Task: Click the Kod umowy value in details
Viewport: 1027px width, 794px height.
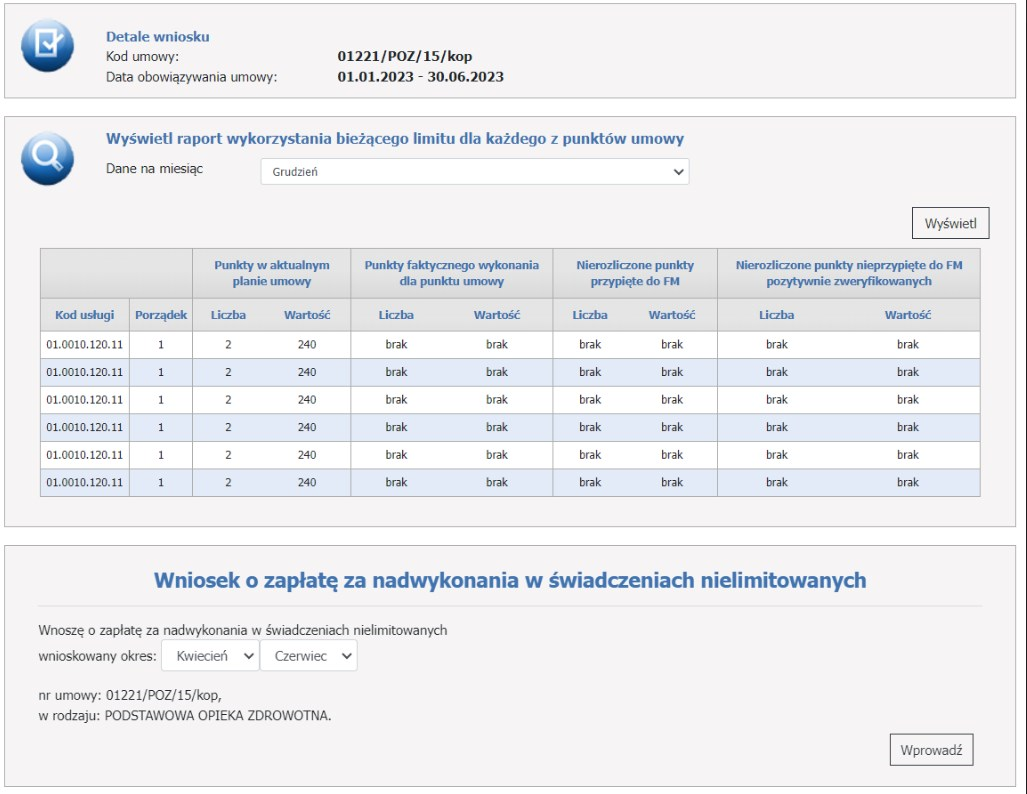Action: pyautogui.click(x=404, y=57)
